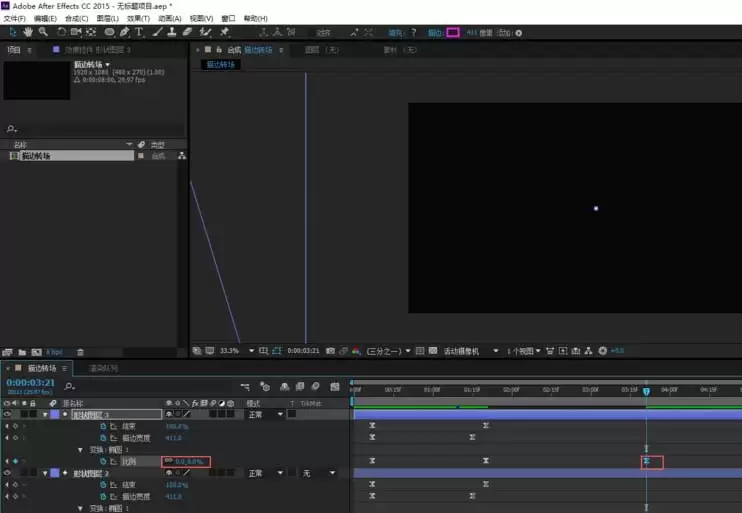
Task: Open the 效果(T) menu
Action: click(138, 18)
